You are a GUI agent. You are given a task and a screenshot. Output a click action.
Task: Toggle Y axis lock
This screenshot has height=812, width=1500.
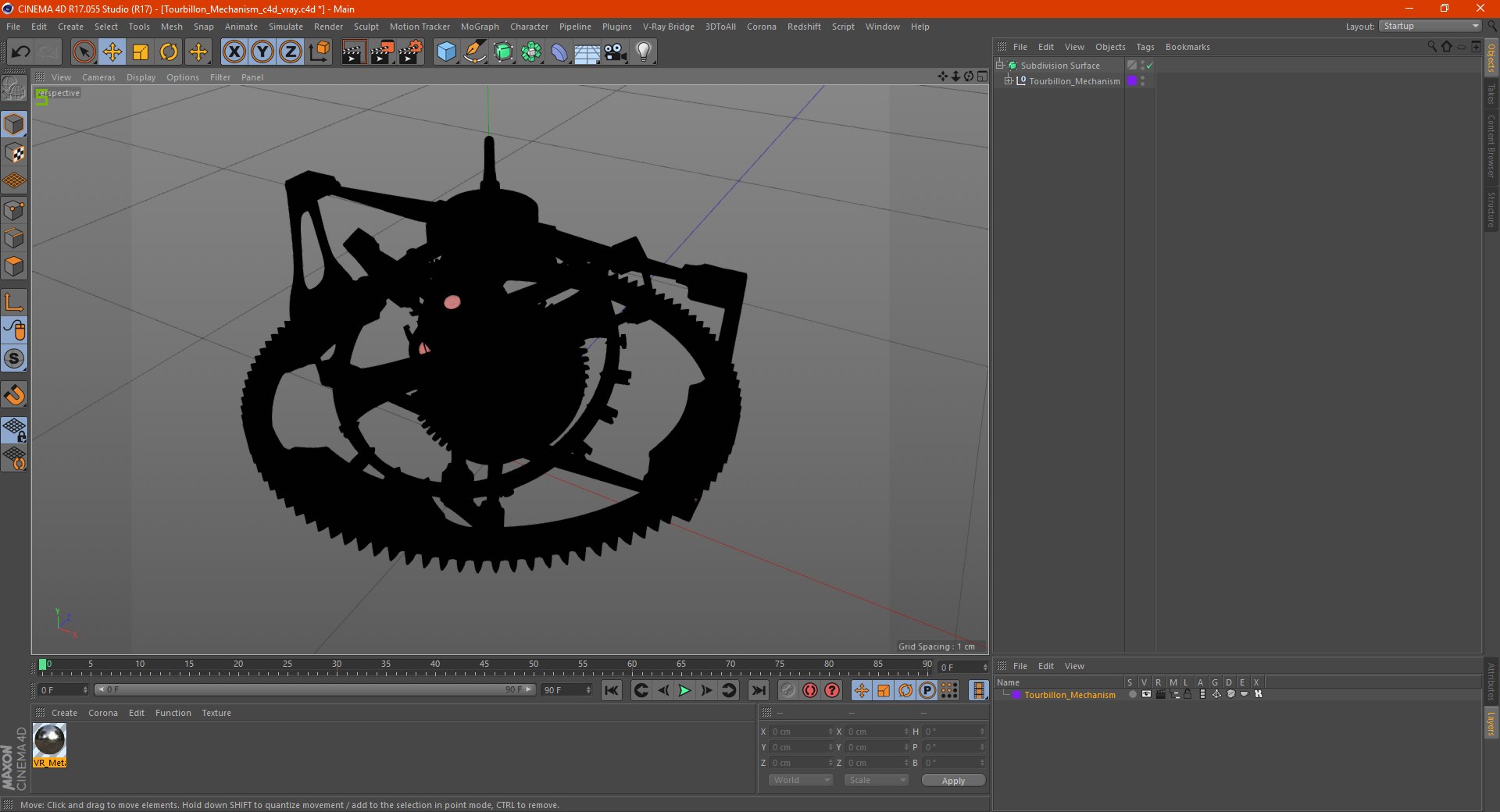pos(262,52)
